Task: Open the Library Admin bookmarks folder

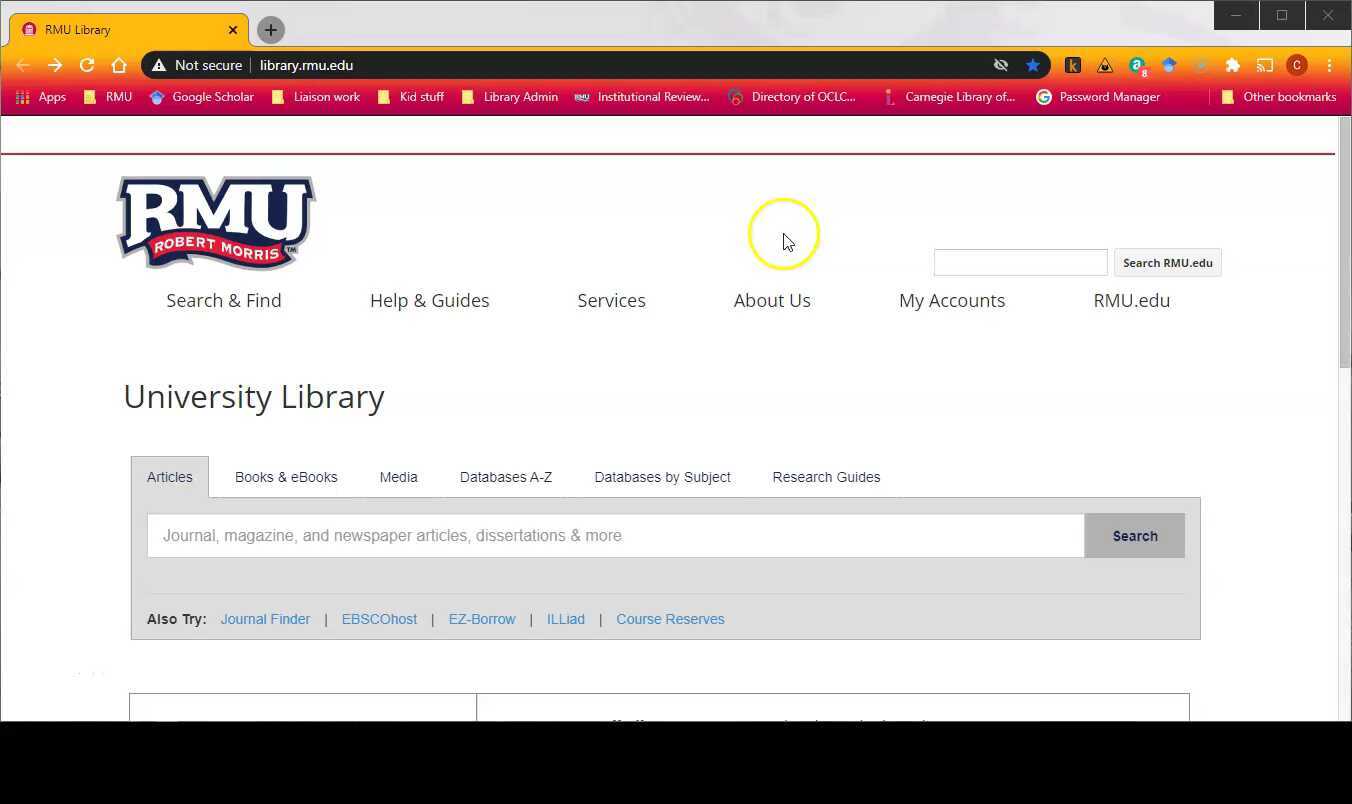Action: [x=510, y=97]
